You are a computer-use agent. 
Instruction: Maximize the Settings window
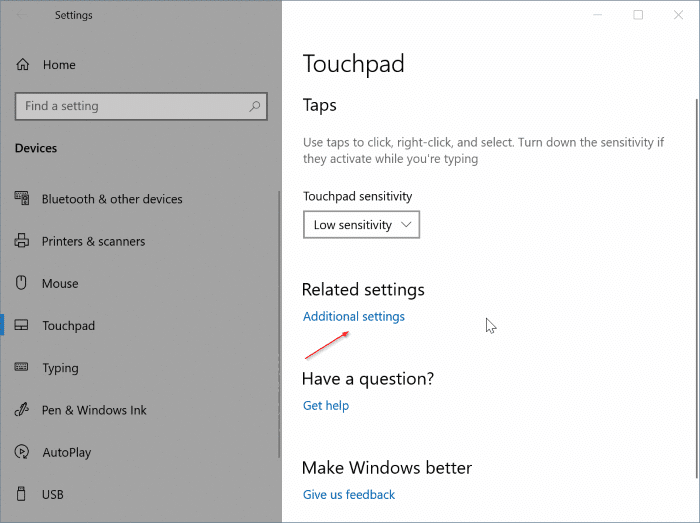tap(638, 15)
